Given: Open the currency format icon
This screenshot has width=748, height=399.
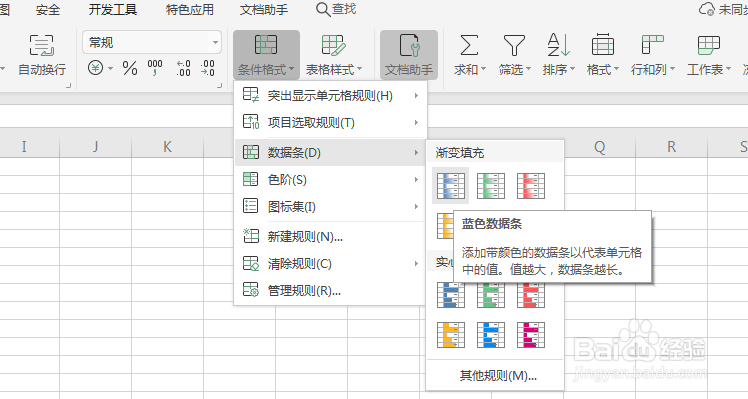Looking at the screenshot, I should tap(95, 68).
